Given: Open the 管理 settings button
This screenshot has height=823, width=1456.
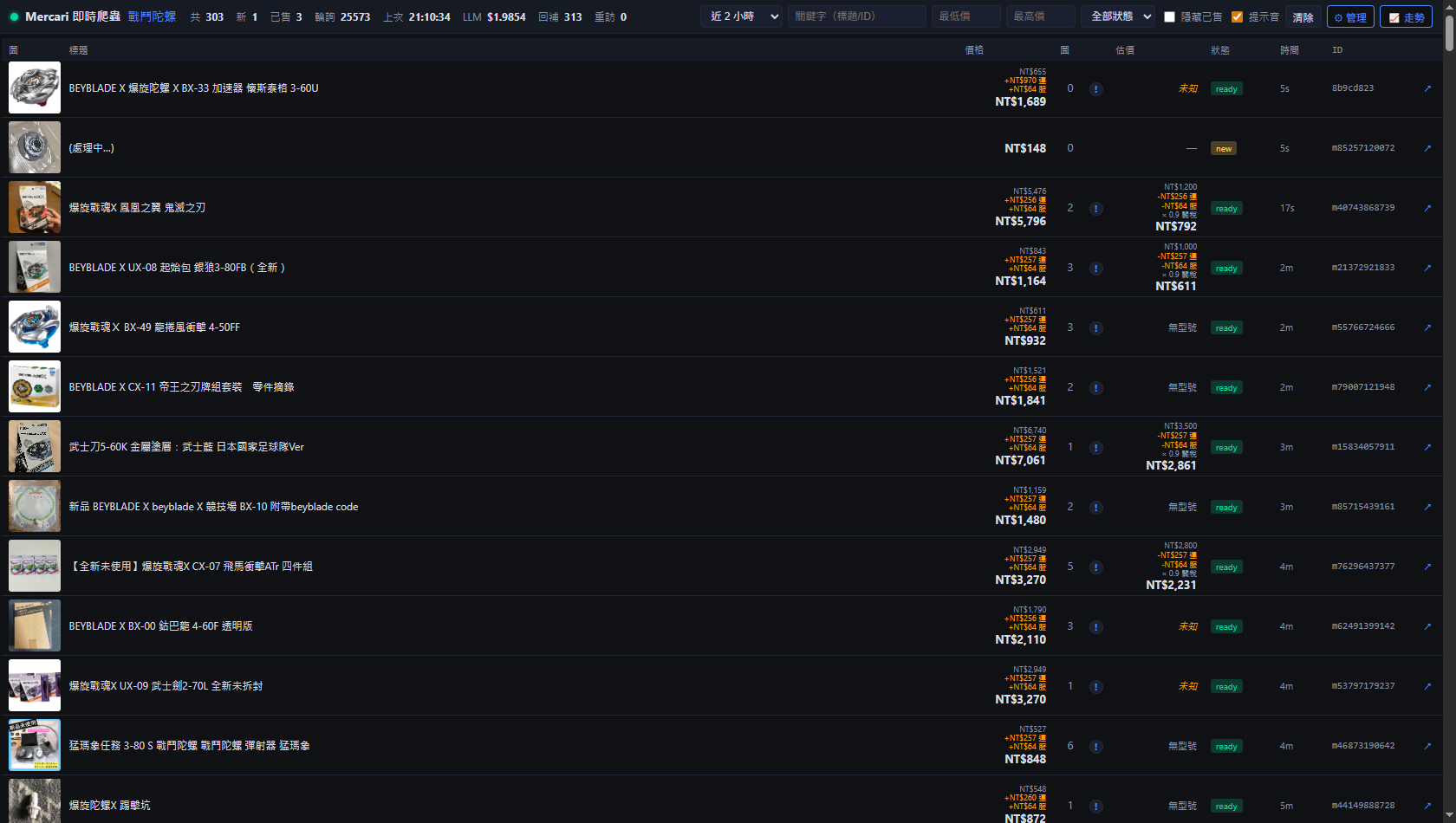Looking at the screenshot, I should coord(1350,17).
